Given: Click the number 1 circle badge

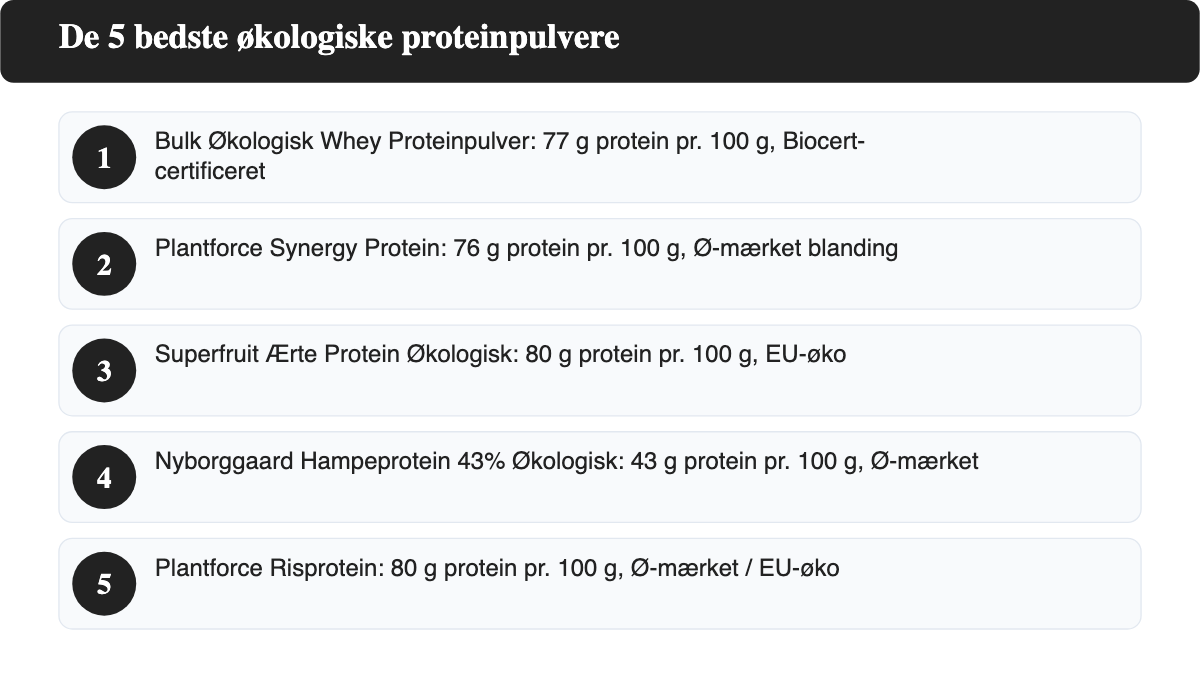Looking at the screenshot, I should coord(104,157).
